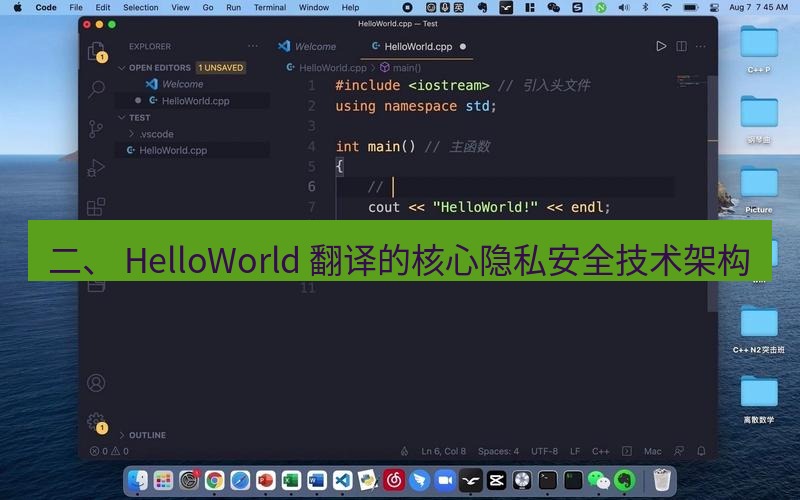Open the Go menu
Image resolution: width=800 pixels, height=500 pixels.
coord(208,8)
